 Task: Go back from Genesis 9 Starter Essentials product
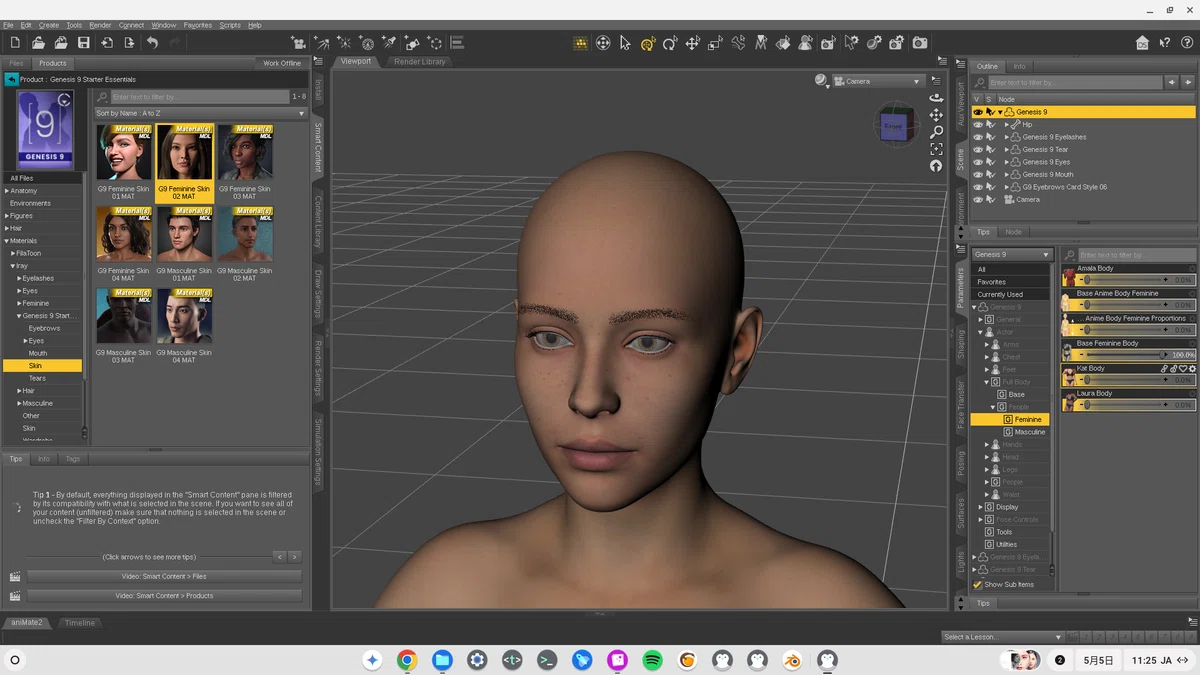coord(12,79)
